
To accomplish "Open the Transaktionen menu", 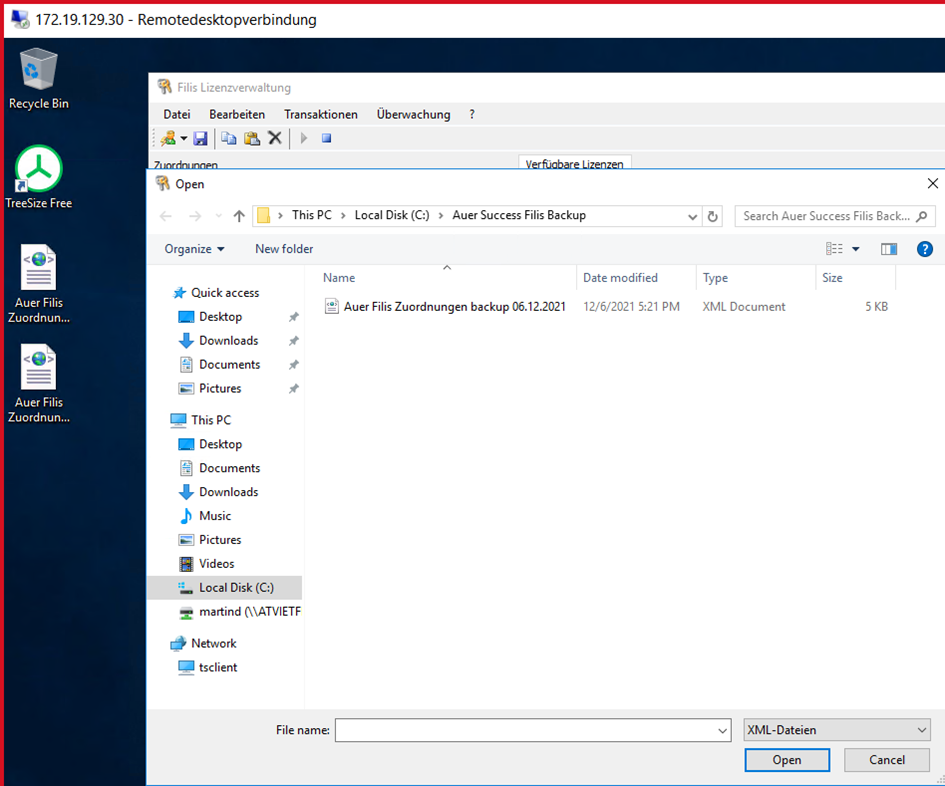I will [321, 114].
